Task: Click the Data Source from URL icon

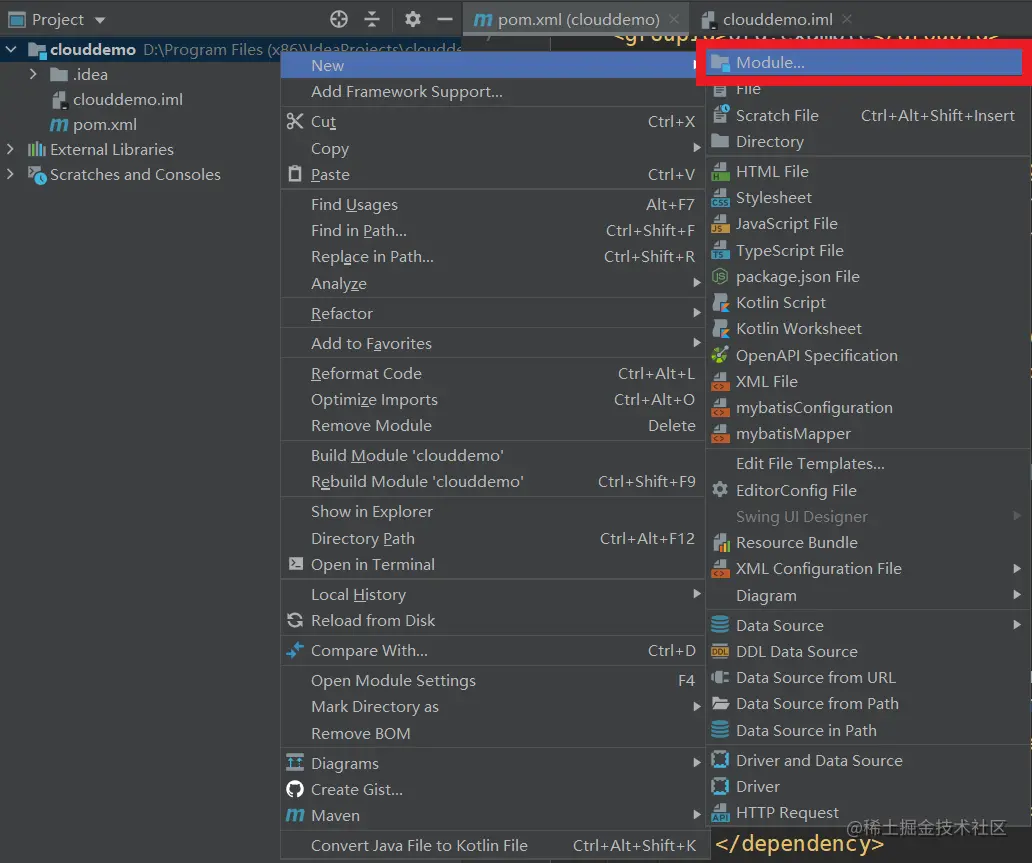Action: click(721, 677)
